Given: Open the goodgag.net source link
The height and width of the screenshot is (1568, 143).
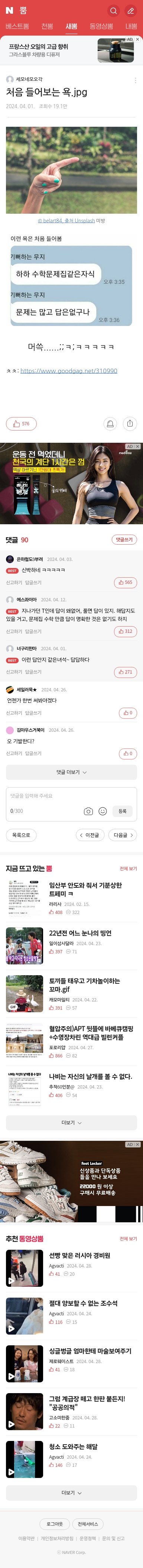Looking at the screenshot, I should (x=69, y=371).
